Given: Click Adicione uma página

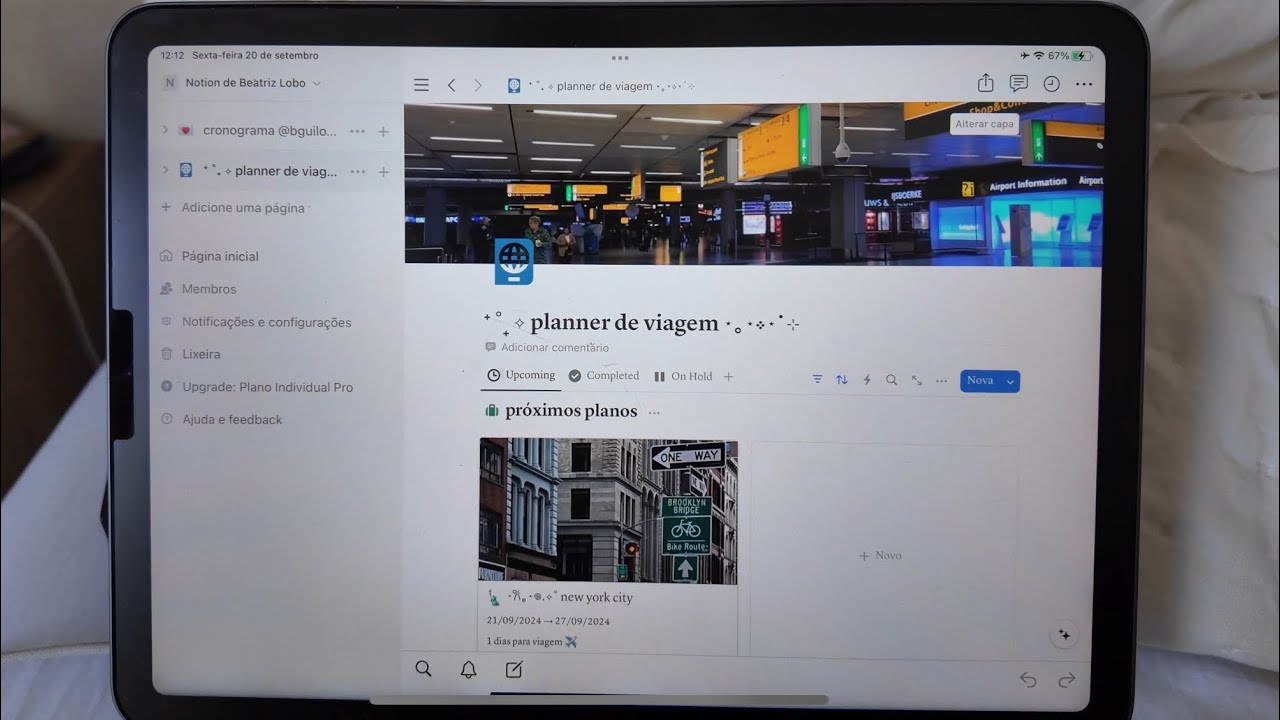Looking at the screenshot, I should point(233,208).
